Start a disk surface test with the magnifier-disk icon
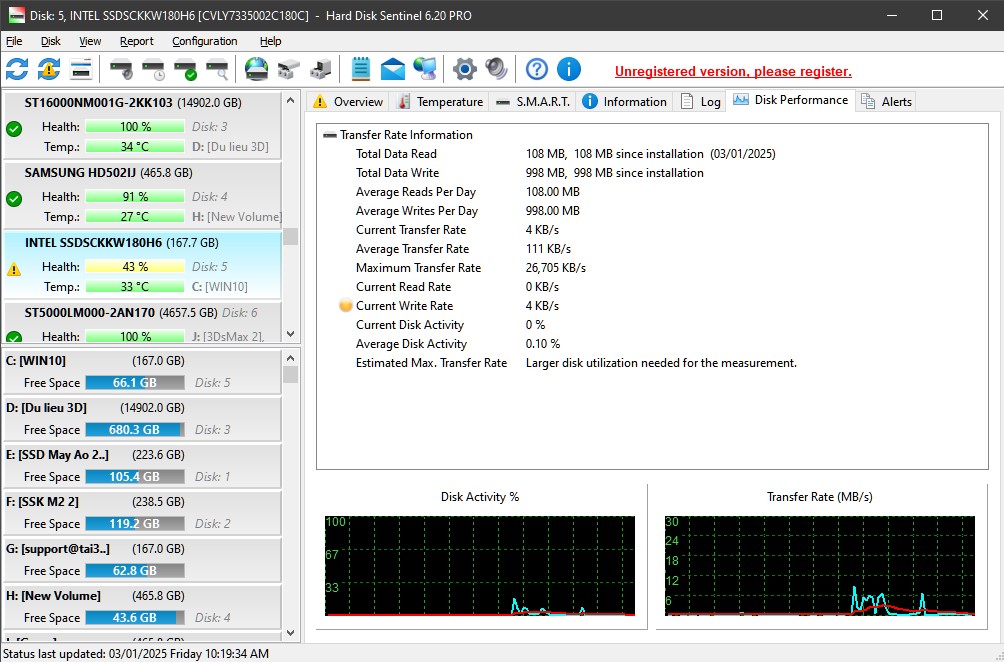The width and height of the screenshot is (1004, 662). [x=218, y=69]
